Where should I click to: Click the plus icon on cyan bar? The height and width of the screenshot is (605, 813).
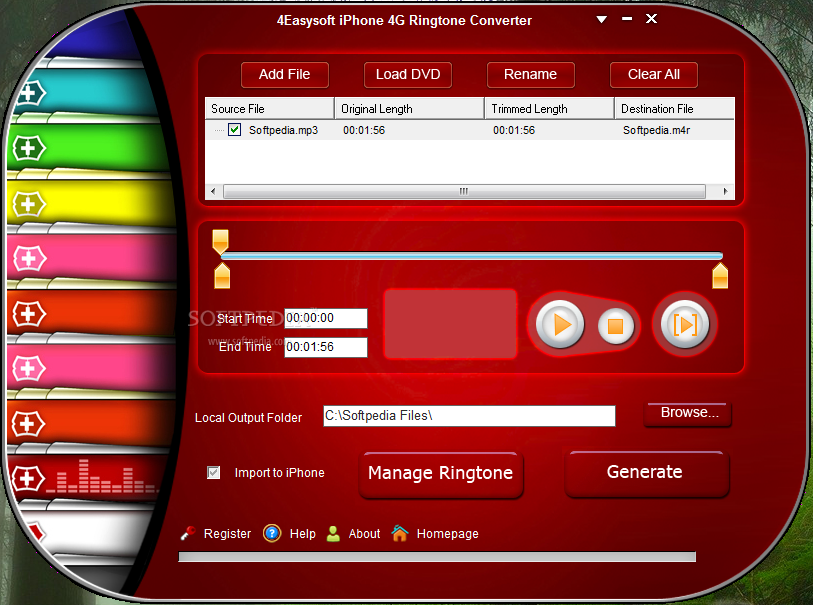tap(30, 93)
